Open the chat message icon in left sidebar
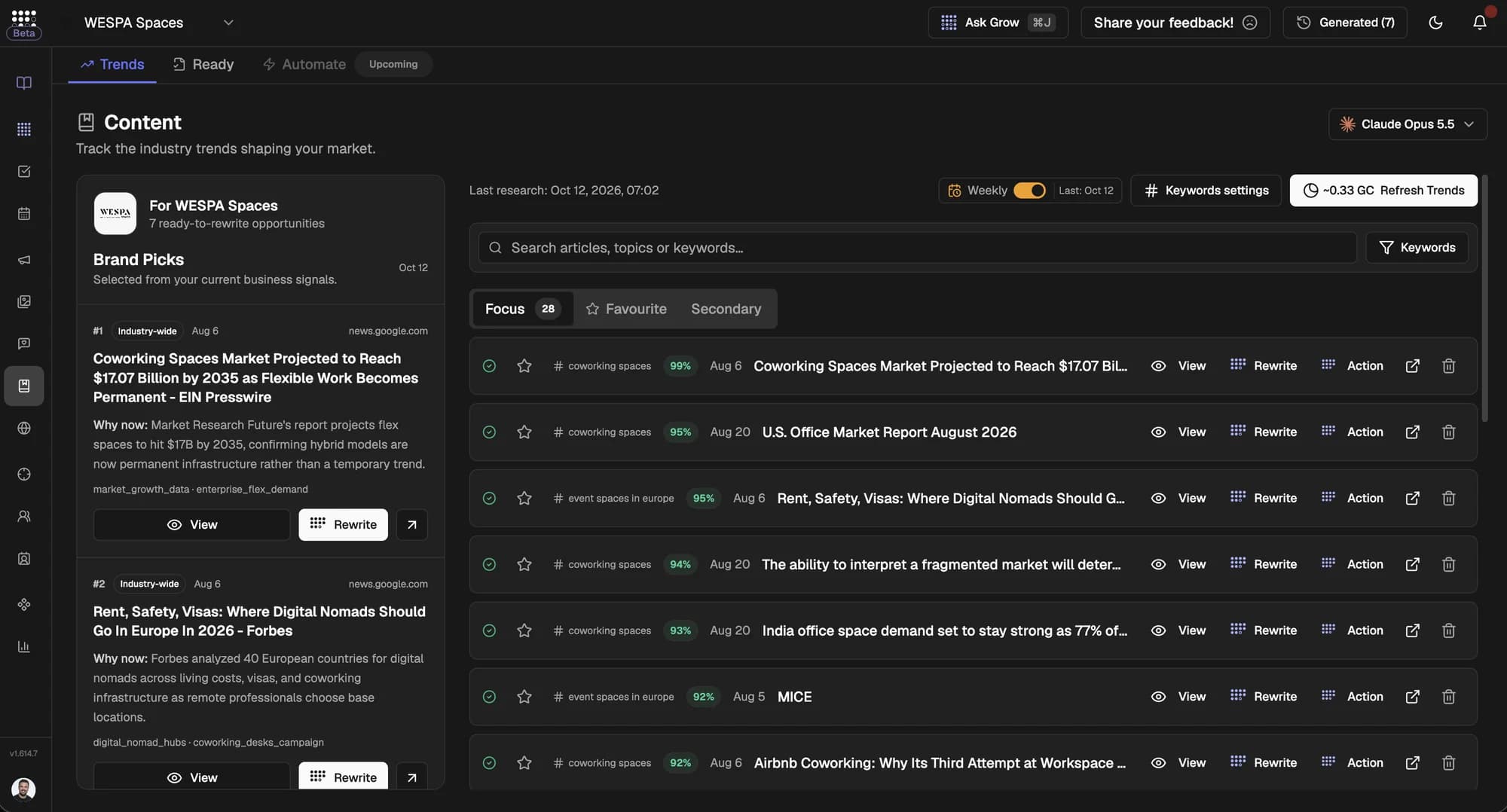The height and width of the screenshot is (812, 1507). [x=24, y=343]
